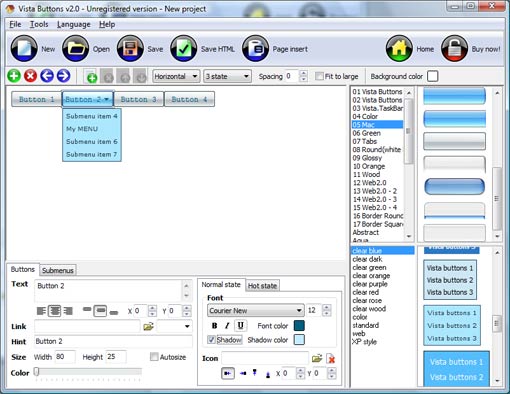
Task: Open the Horizontal orientation dropdown
Action: 176,76
